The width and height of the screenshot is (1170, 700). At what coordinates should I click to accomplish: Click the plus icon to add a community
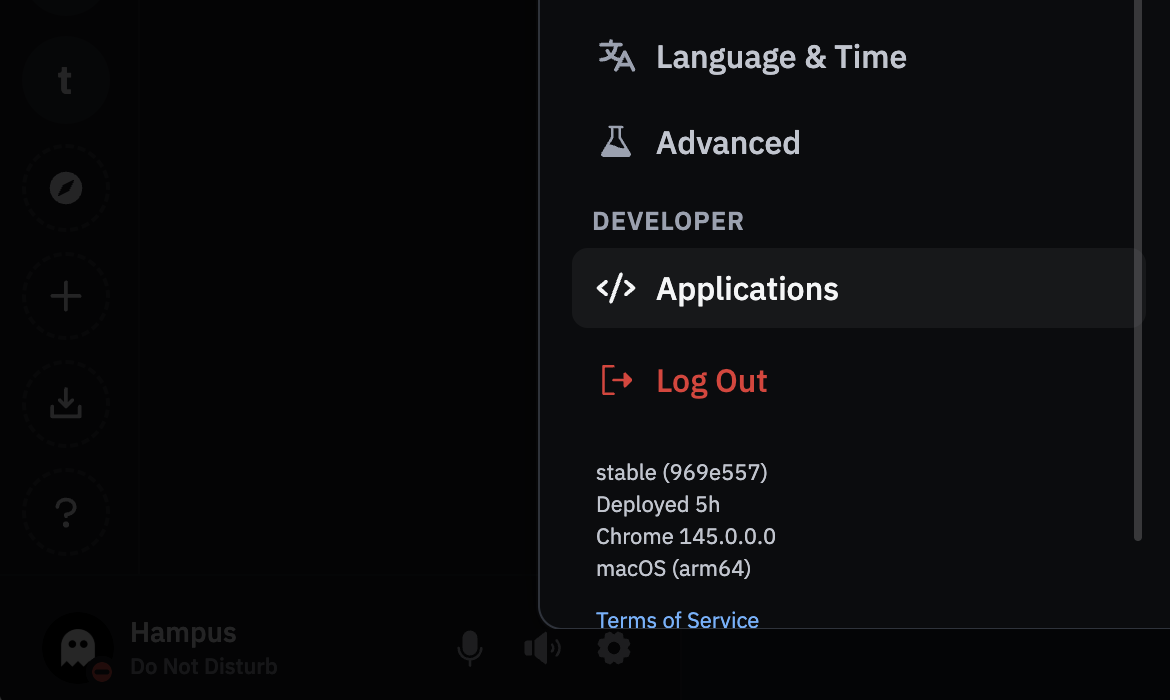click(x=66, y=296)
